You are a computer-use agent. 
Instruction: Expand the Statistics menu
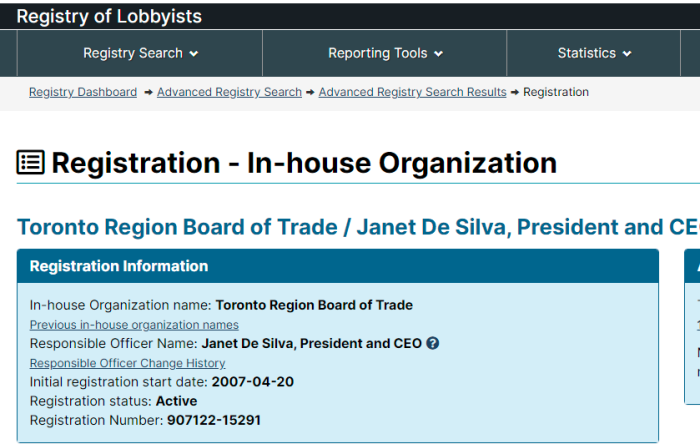594,53
